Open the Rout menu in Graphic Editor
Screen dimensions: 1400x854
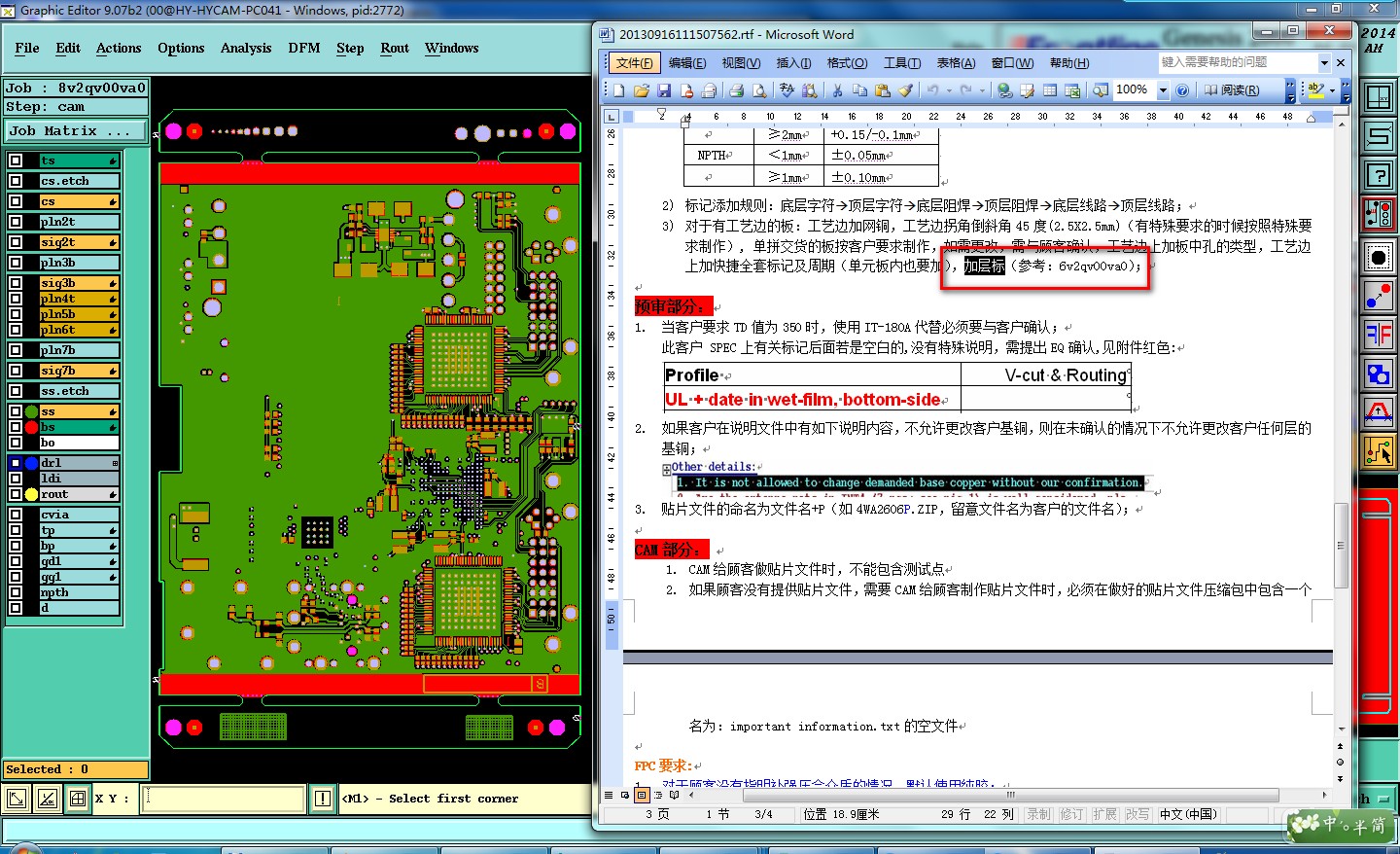coord(395,48)
